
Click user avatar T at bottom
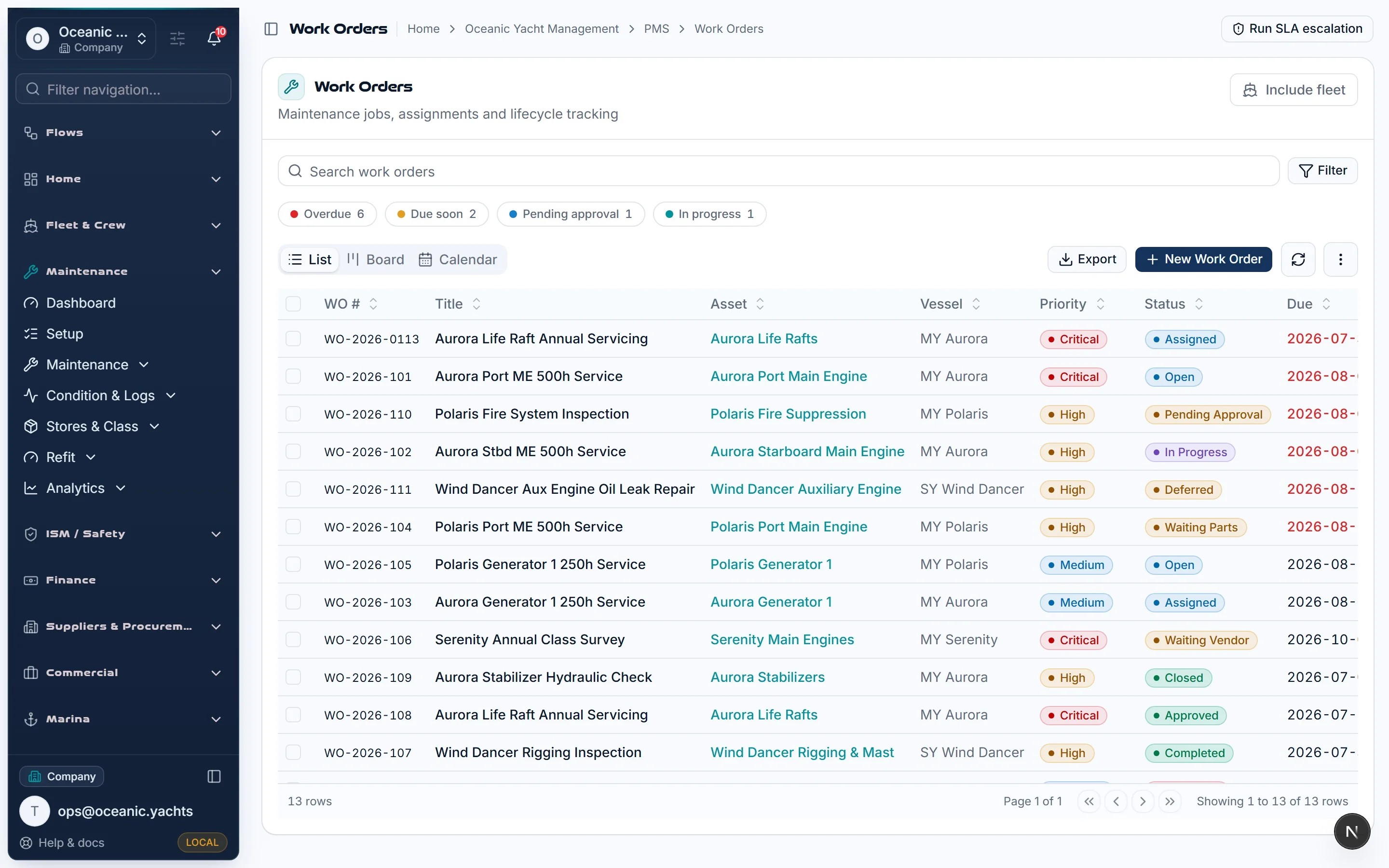(x=34, y=811)
